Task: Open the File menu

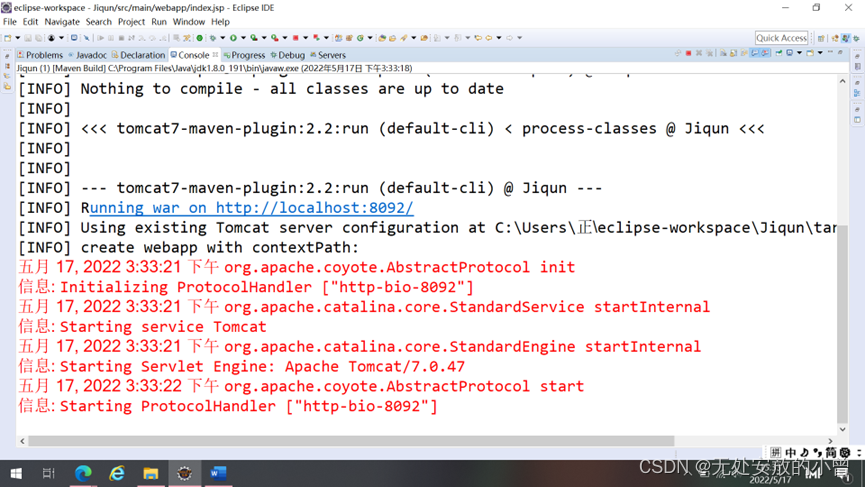Action: tap(10, 22)
